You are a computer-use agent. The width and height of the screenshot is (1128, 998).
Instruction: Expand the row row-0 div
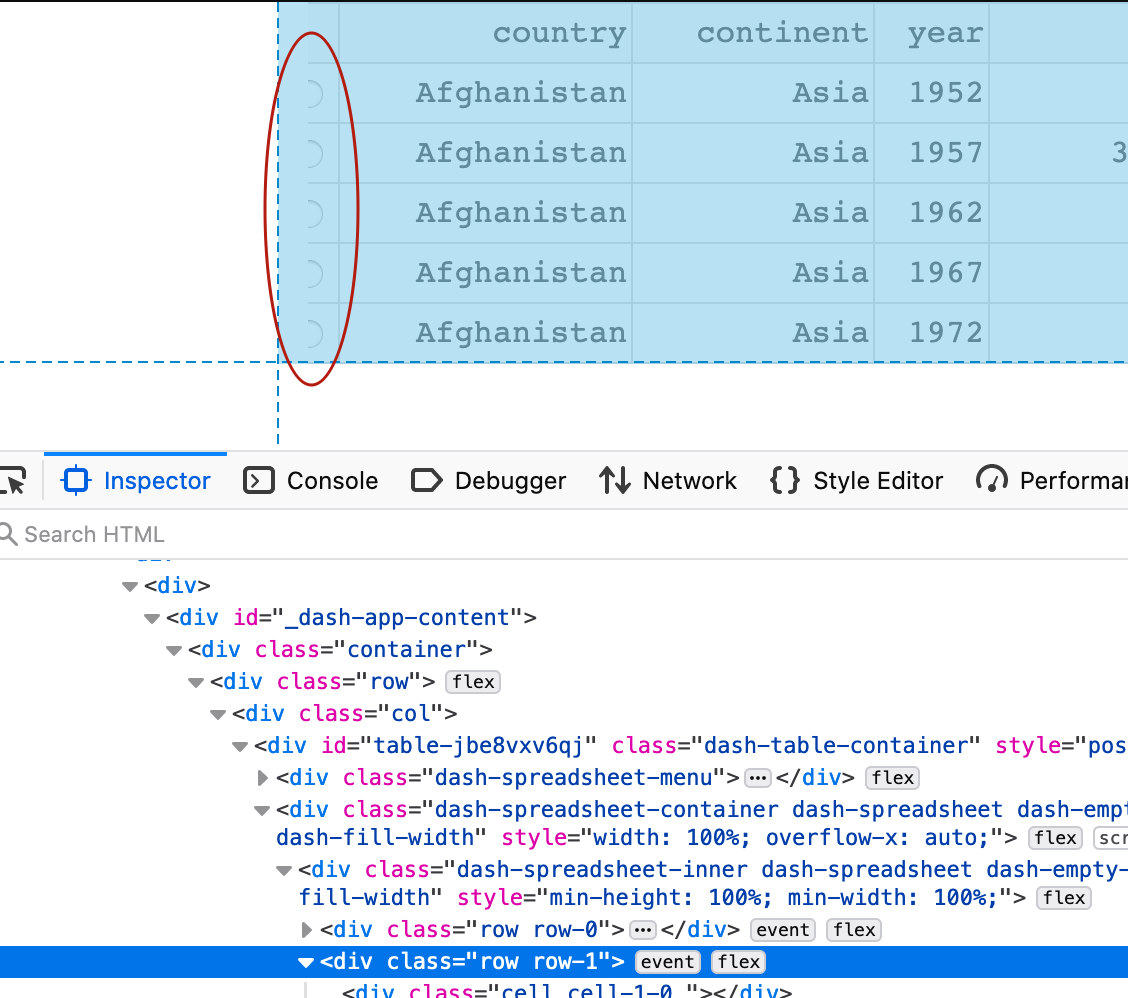click(x=307, y=930)
